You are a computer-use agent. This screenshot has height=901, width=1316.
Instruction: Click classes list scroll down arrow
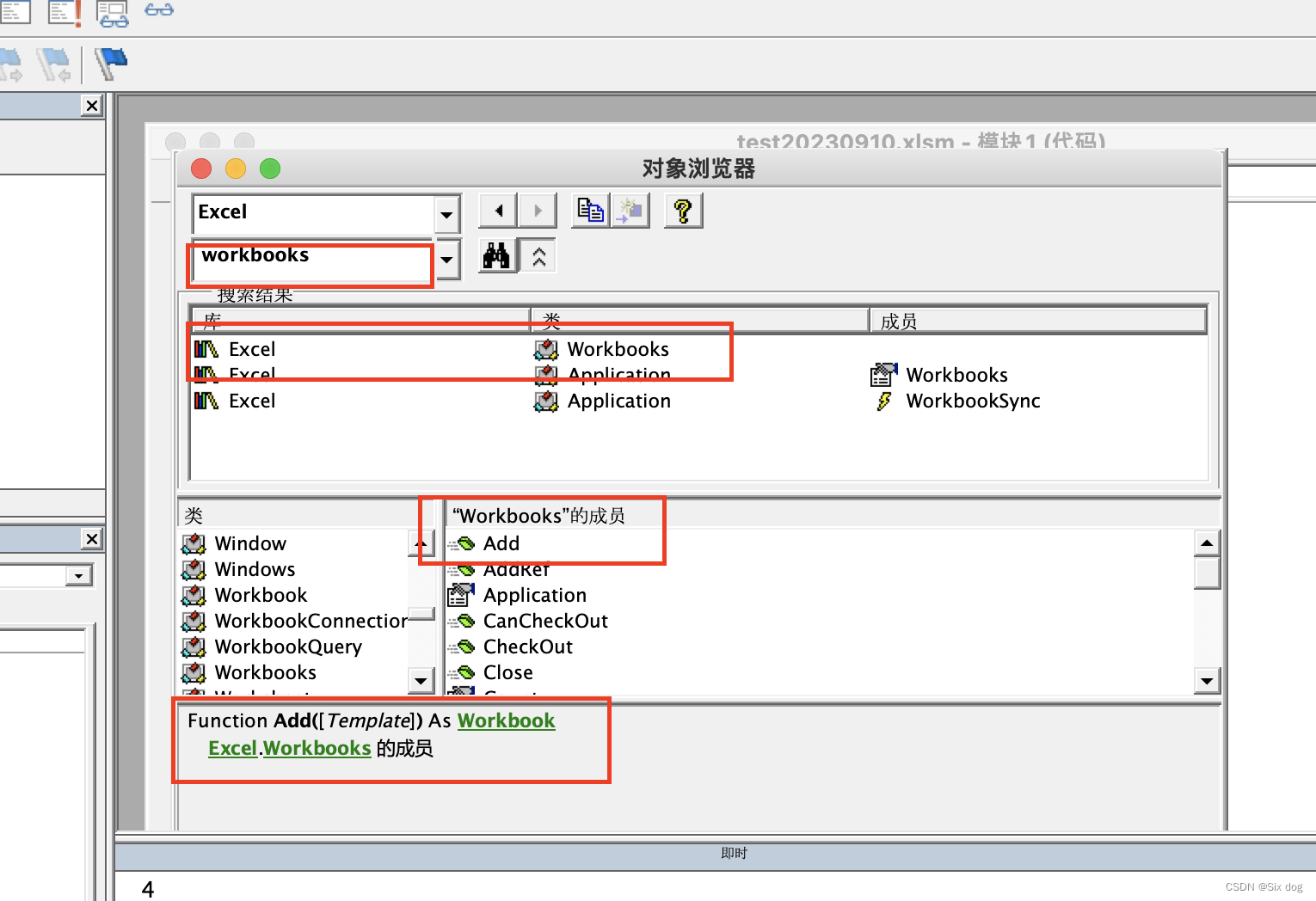(x=421, y=681)
